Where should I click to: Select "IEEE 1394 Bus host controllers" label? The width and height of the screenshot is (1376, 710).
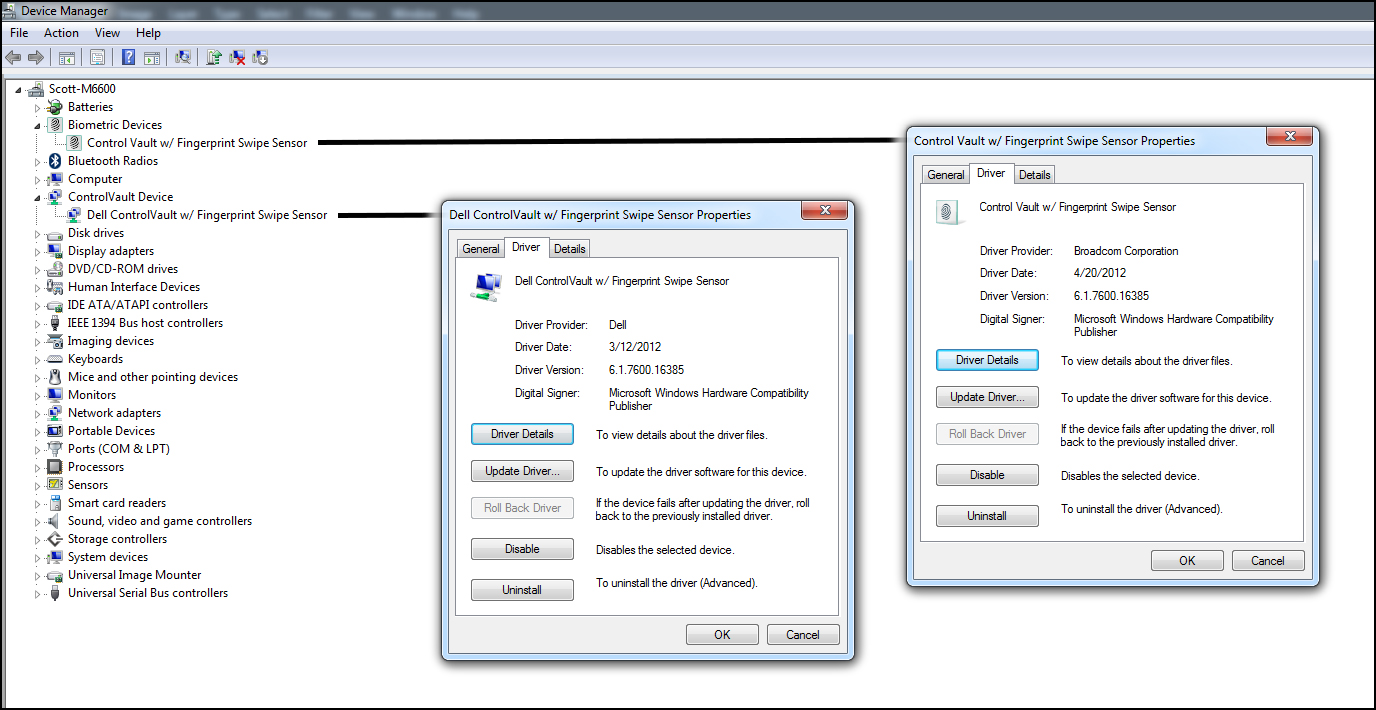pyautogui.click(x=145, y=323)
